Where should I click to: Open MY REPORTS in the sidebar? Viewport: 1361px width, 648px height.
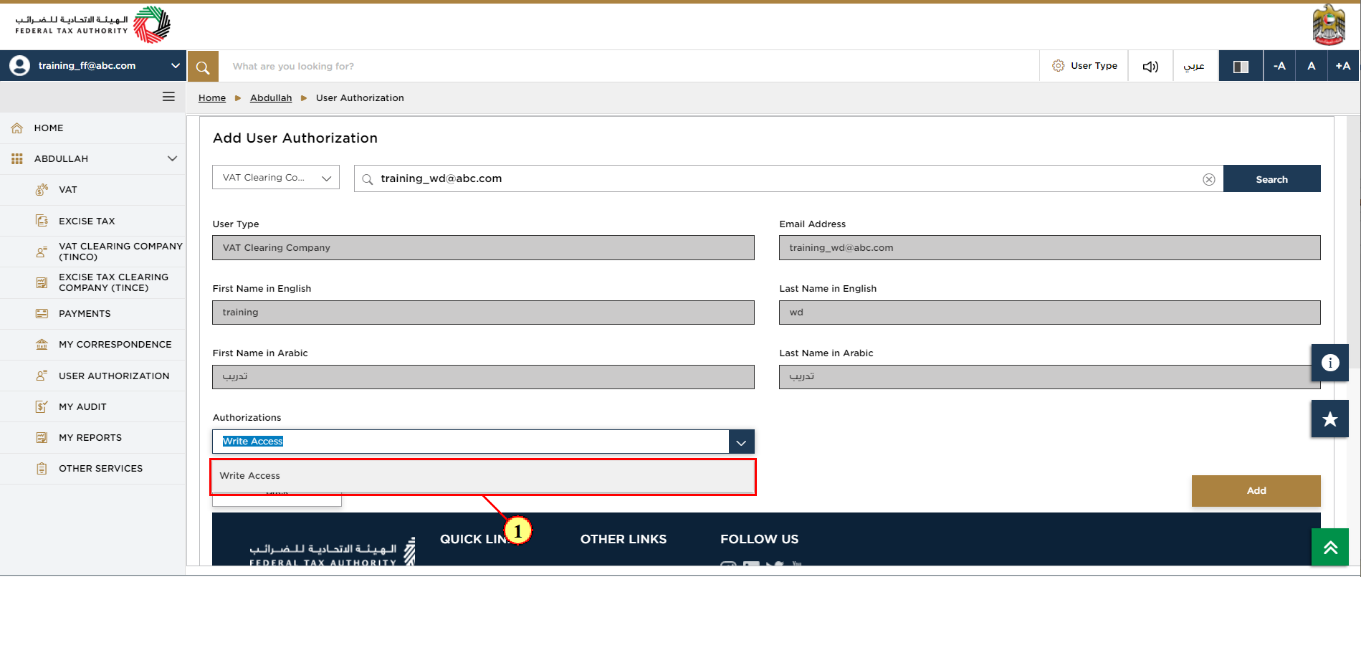pyautogui.click(x=93, y=438)
